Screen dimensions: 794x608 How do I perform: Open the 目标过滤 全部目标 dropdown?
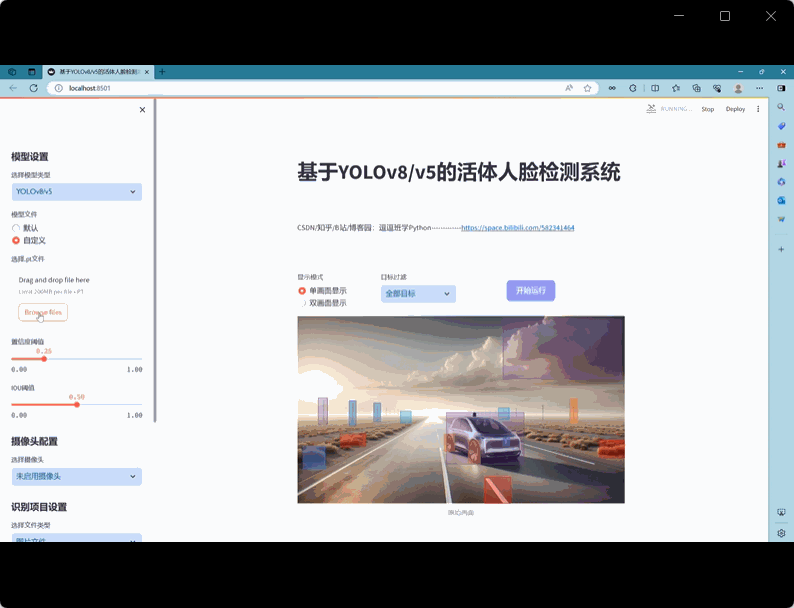click(x=418, y=294)
